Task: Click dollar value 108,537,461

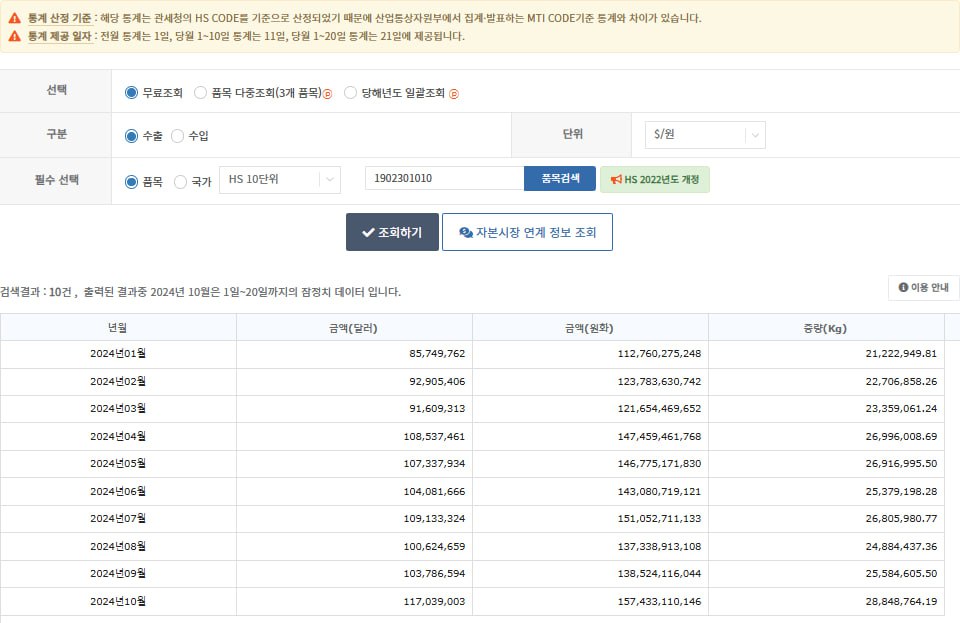Action: pos(434,436)
